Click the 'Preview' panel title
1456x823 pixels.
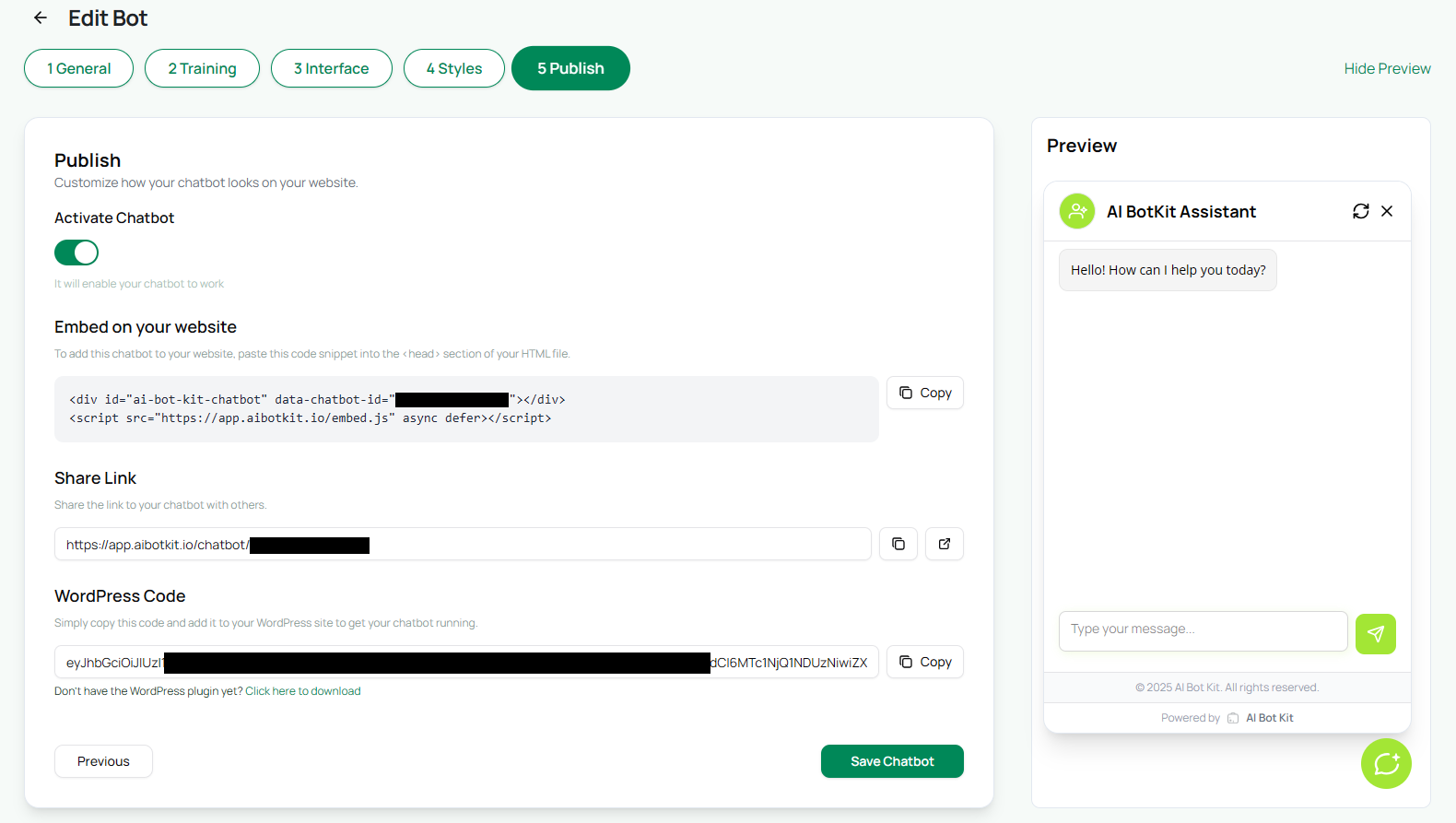[1082, 146]
